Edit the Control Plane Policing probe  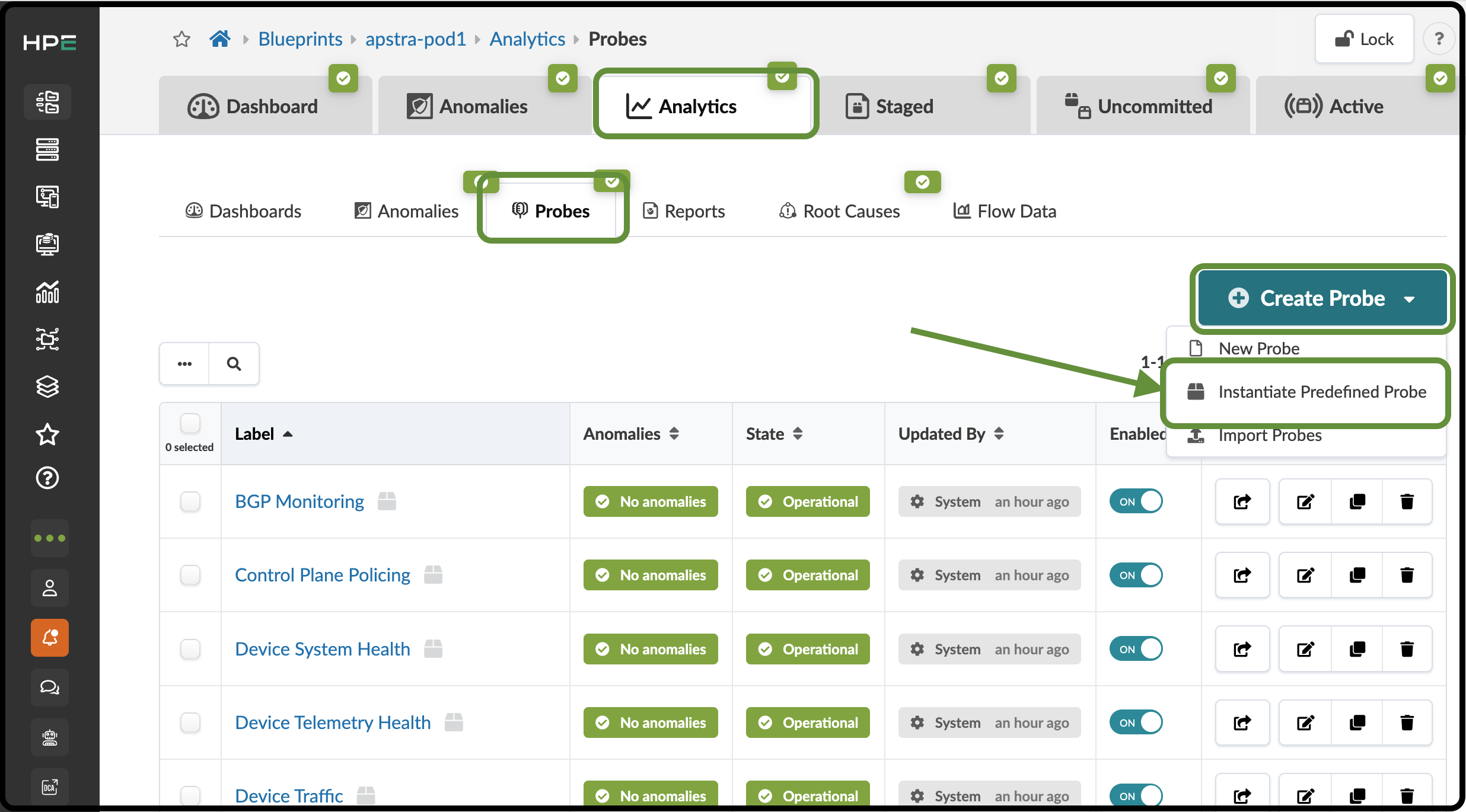[x=1305, y=575]
